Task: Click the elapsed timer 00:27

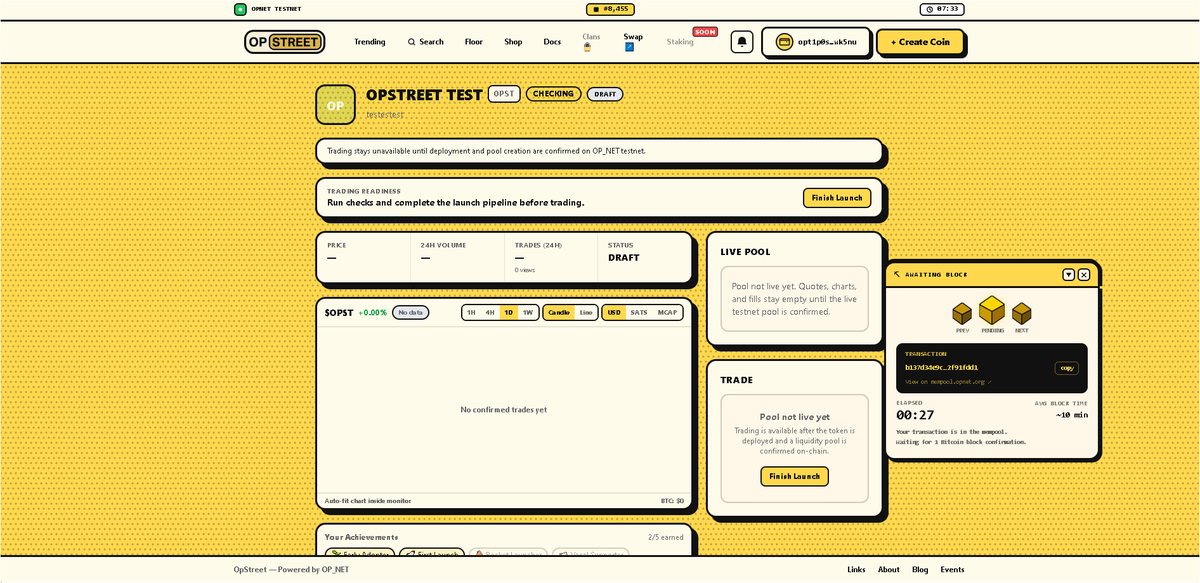Action: coord(915,415)
